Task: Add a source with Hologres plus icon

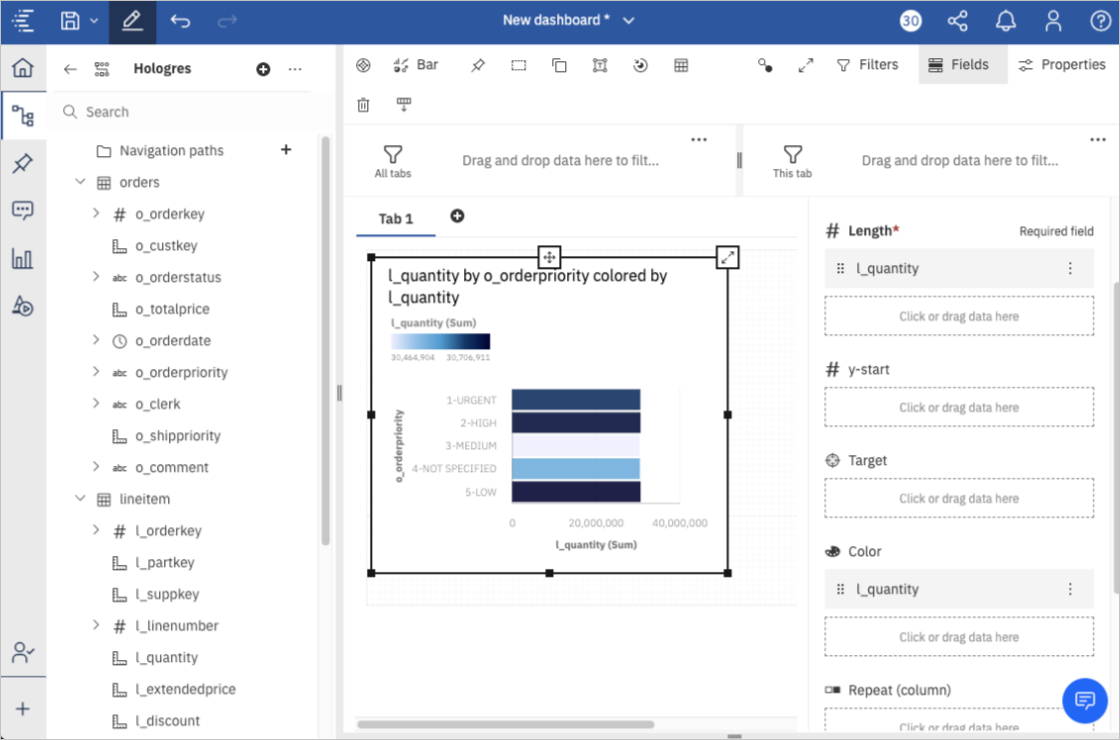Action: point(264,69)
